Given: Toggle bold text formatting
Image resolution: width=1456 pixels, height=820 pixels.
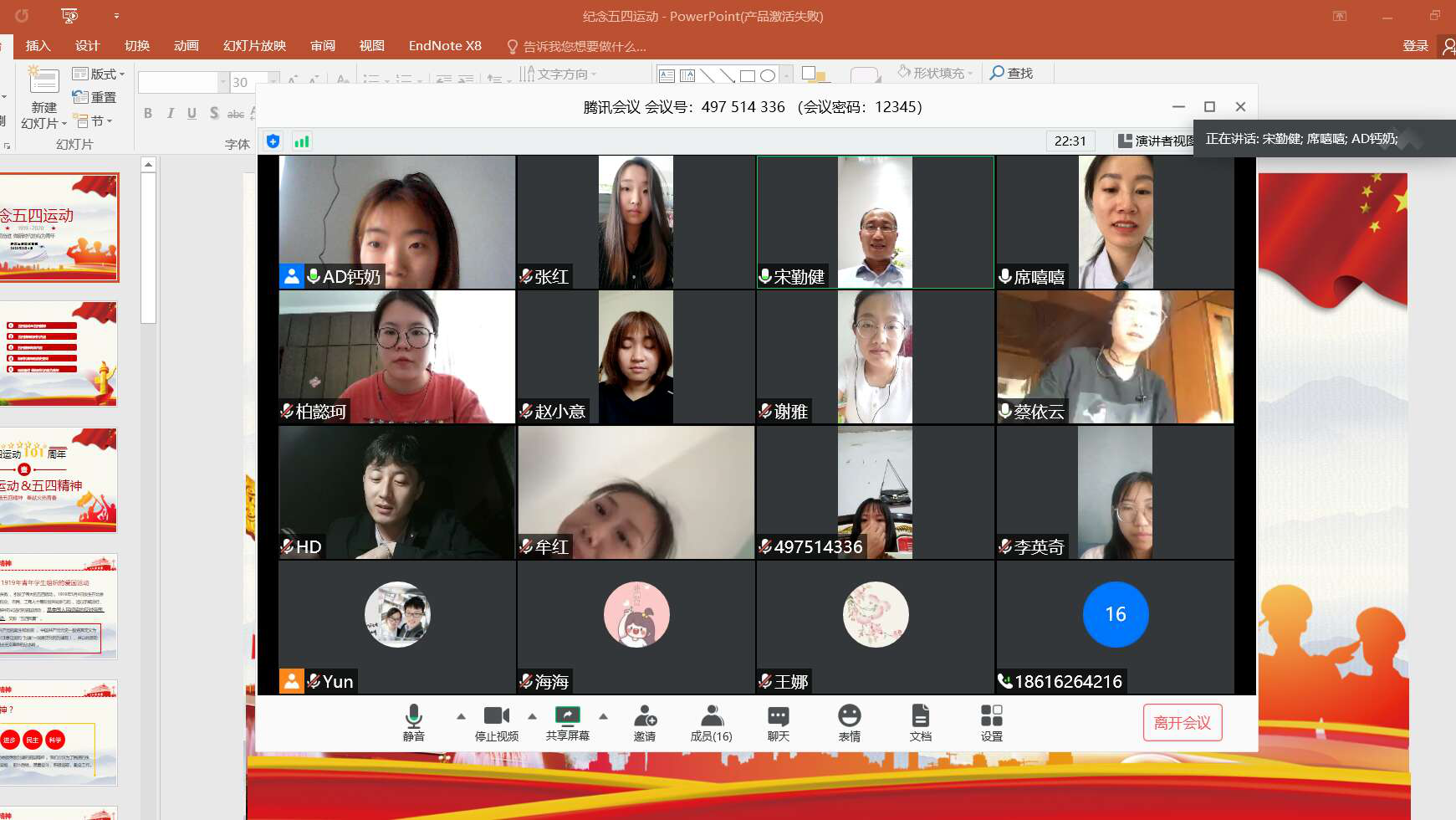Looking at the screenshot, I should 148,113.
